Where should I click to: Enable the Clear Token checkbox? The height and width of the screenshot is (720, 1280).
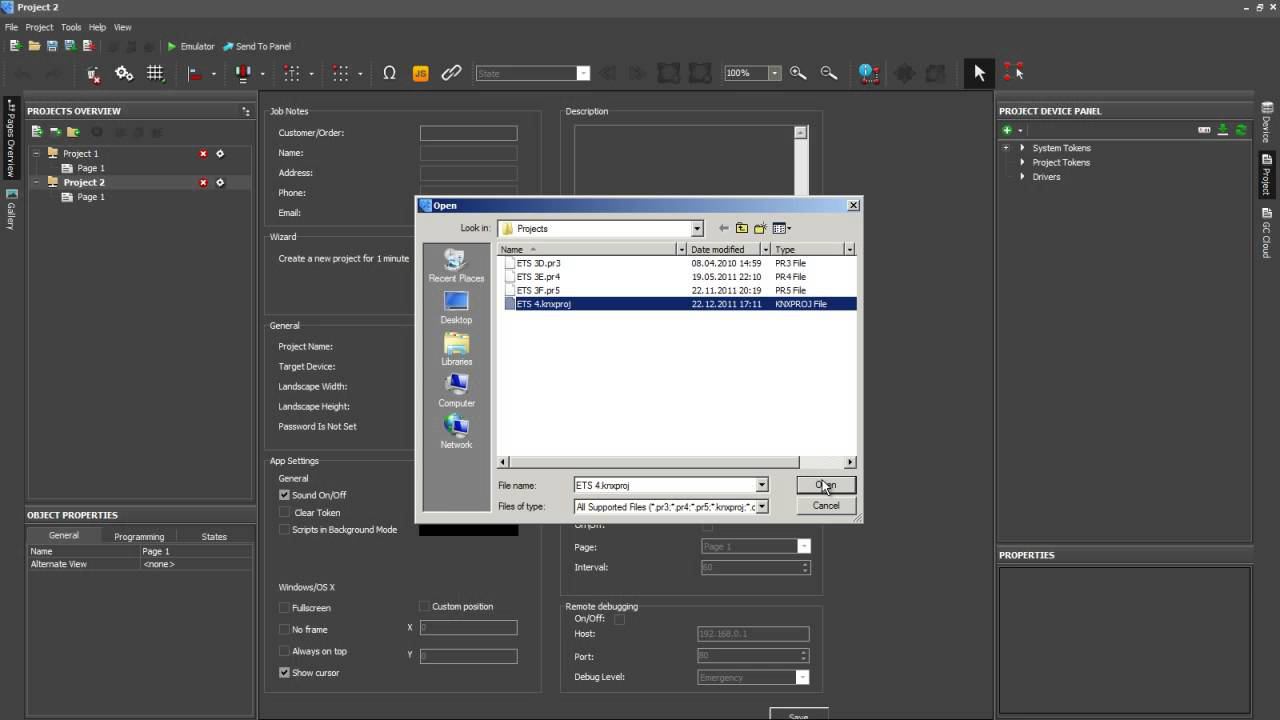284,512
